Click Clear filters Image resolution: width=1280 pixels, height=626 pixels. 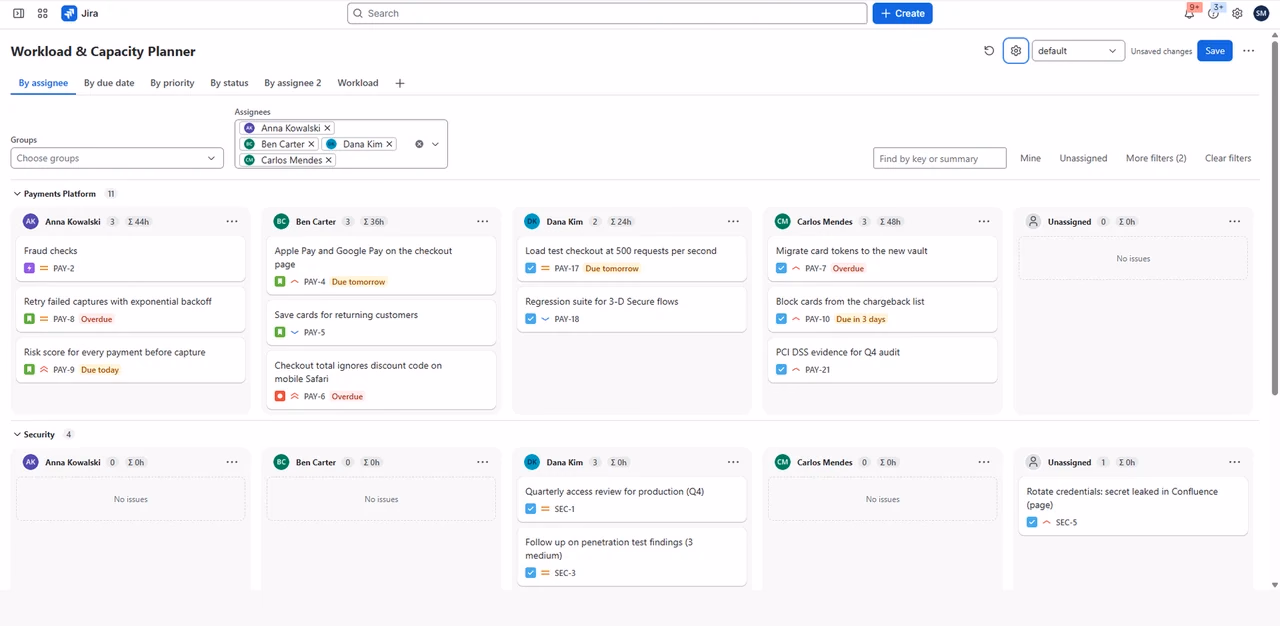pos(1228,158)
